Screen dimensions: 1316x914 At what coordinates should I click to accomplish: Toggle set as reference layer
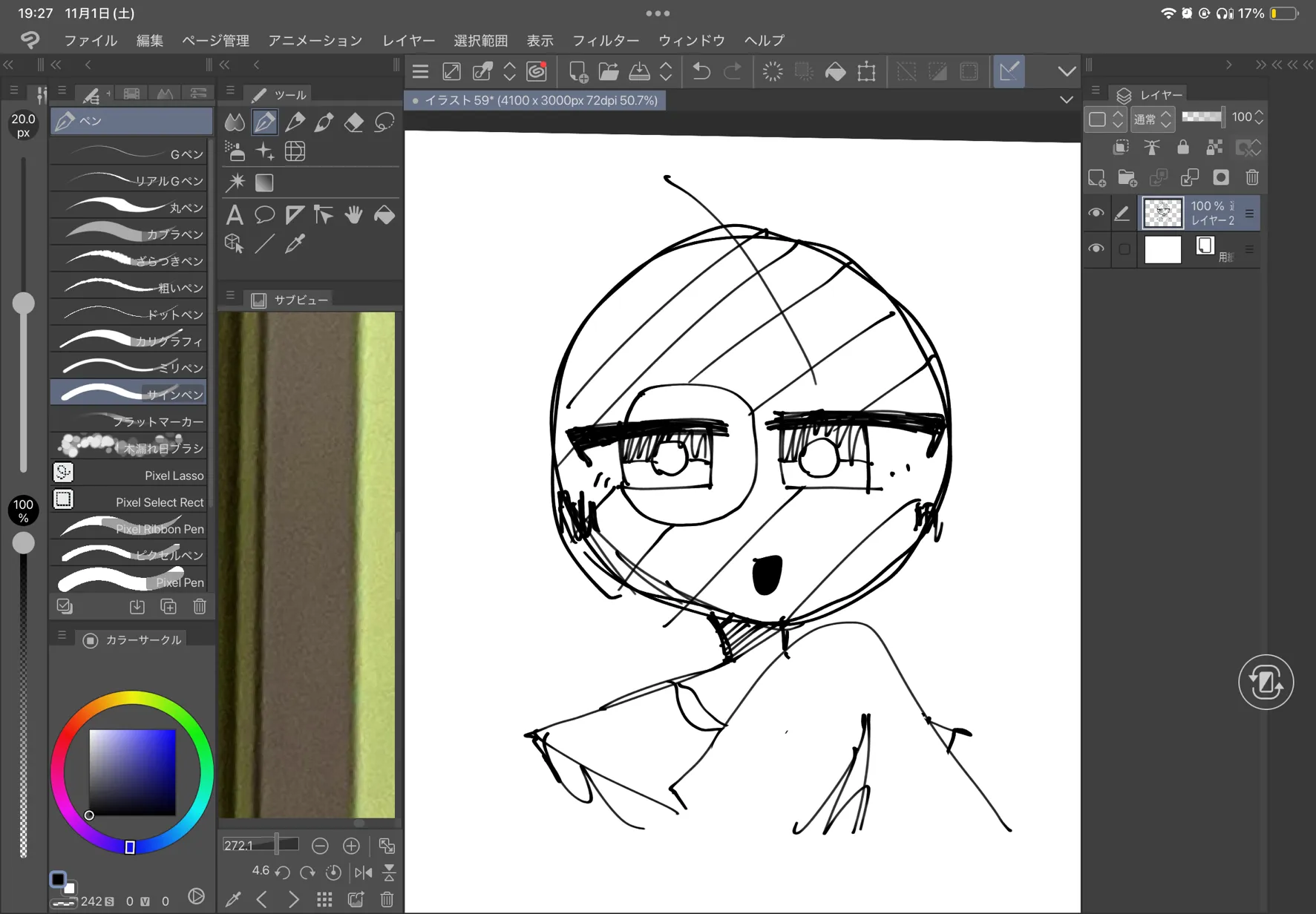click(1152, 148)
